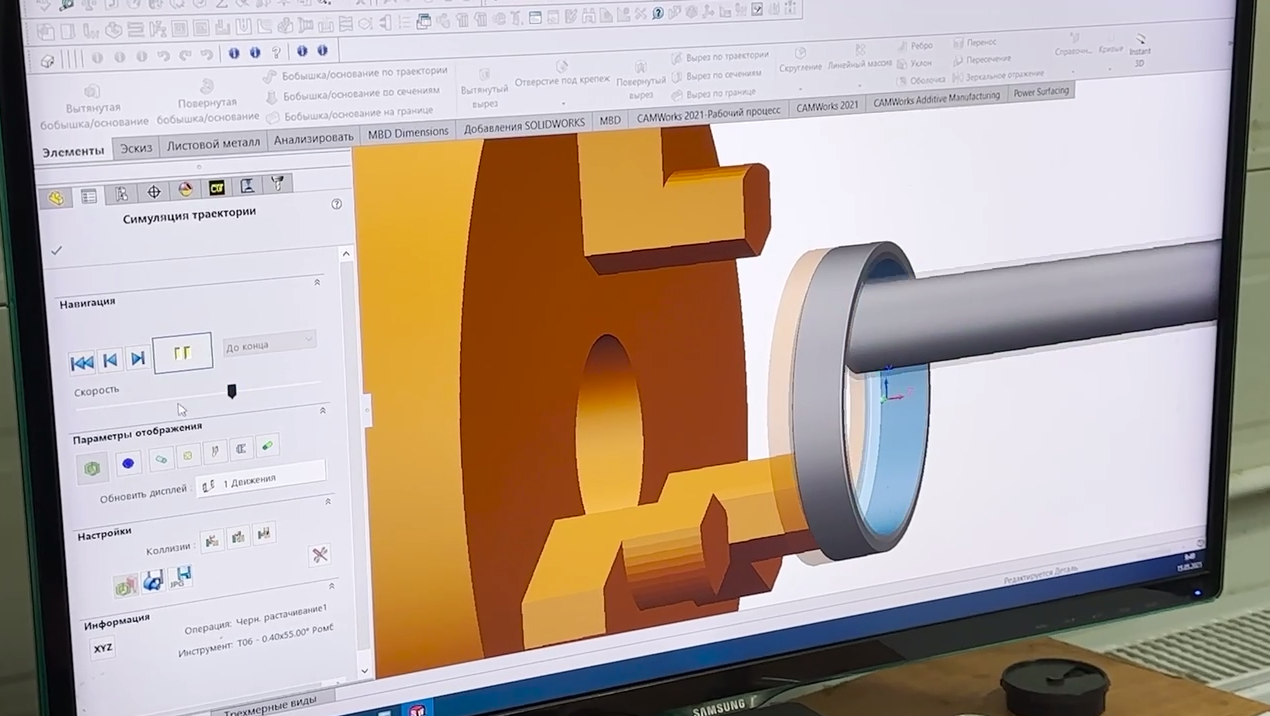The height and width of the screenshot is (716, 1270).
Task: Open the До конца dropdown
Action: pyautogui.click(x=268, y=343)
